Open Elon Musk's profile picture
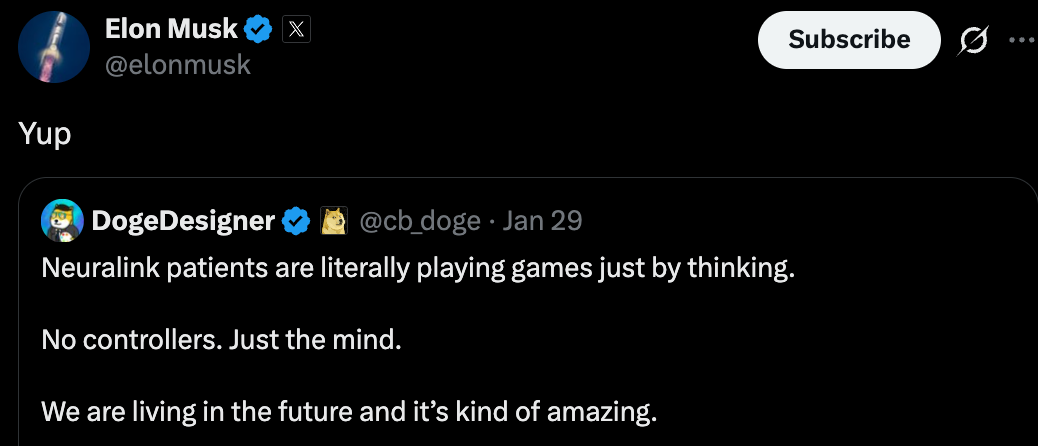1038x446 pixels. pyautogui.click(x=55, y=48)
